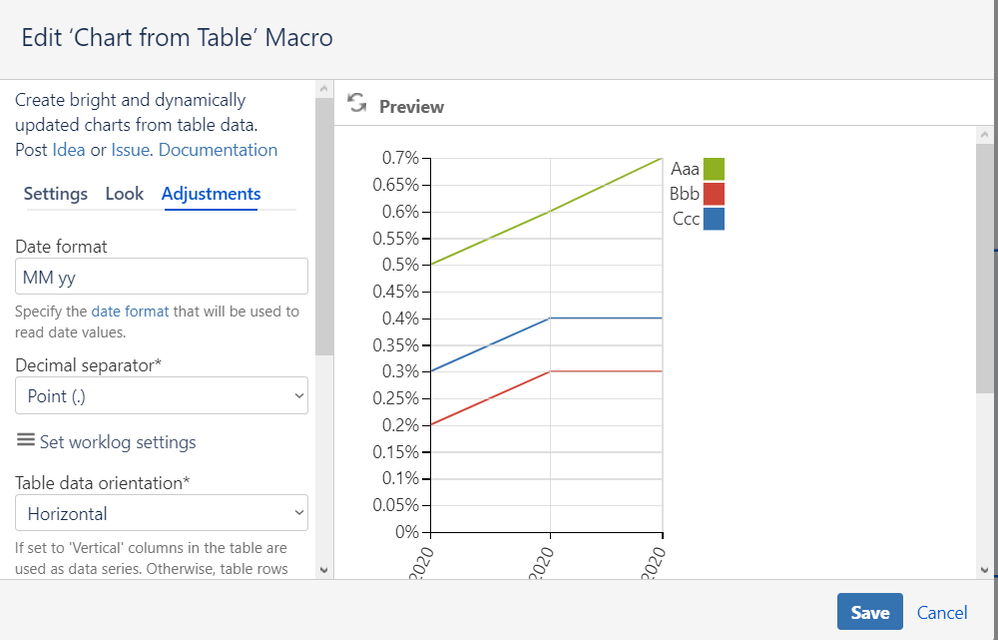998x640 pixels.
Task: Open Set worklog settings
Action: (118, 442)
